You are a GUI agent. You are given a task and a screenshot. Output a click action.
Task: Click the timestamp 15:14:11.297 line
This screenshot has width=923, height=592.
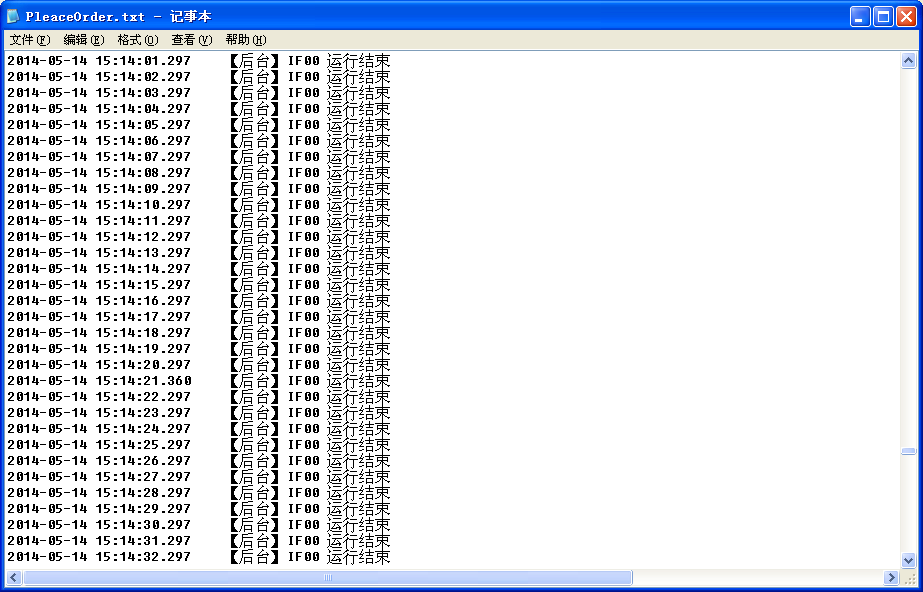(198, 221)
